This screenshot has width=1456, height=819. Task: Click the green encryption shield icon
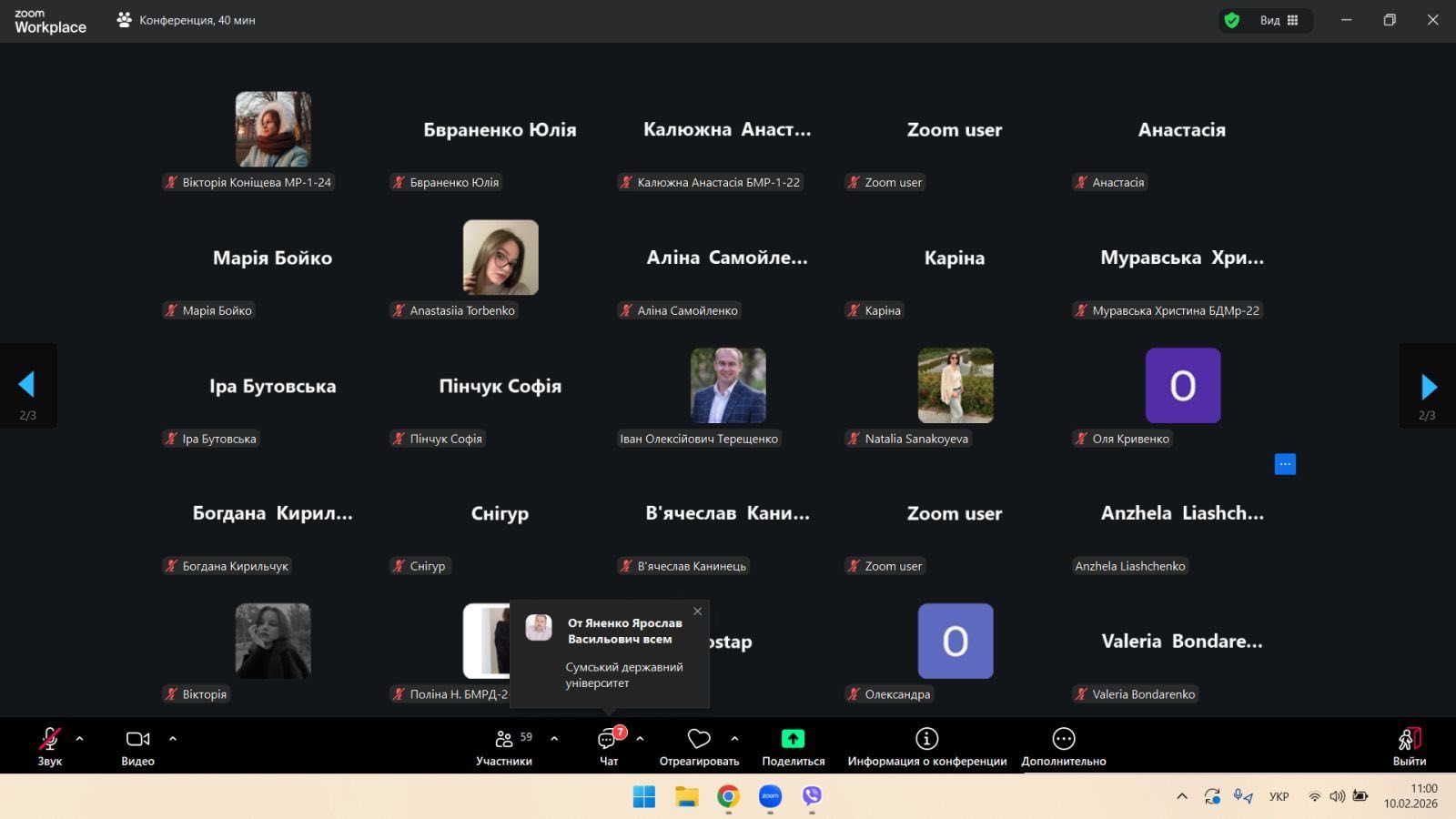click(1232, 20)
